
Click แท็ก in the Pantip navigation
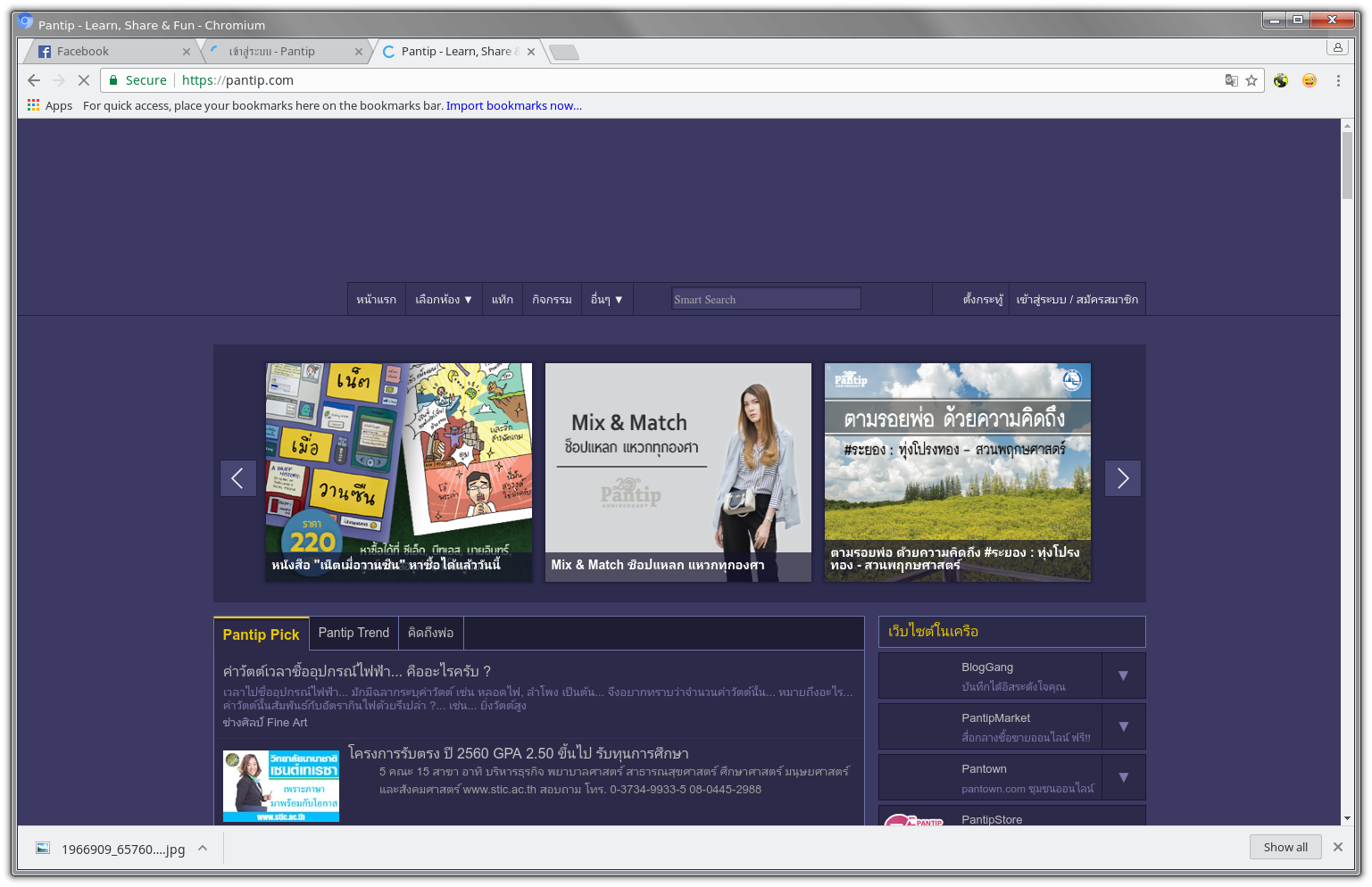click(503, 300)
